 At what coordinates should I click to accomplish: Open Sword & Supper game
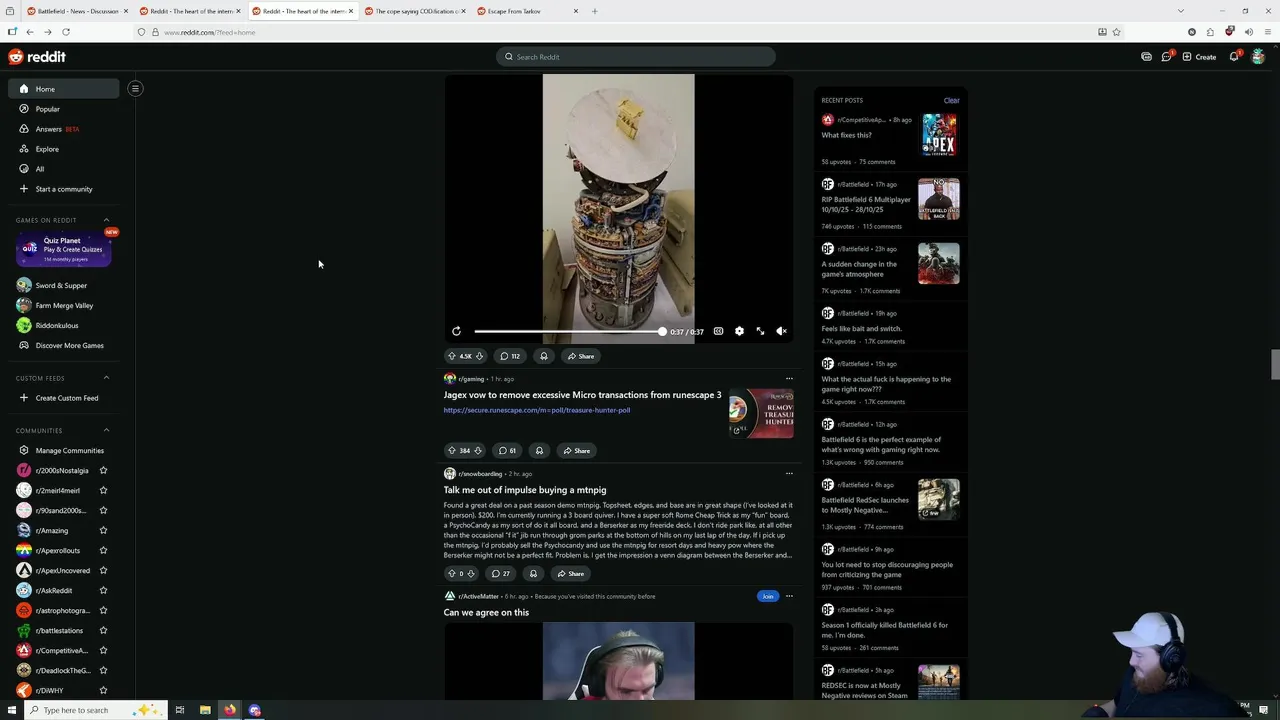point(63,285)
